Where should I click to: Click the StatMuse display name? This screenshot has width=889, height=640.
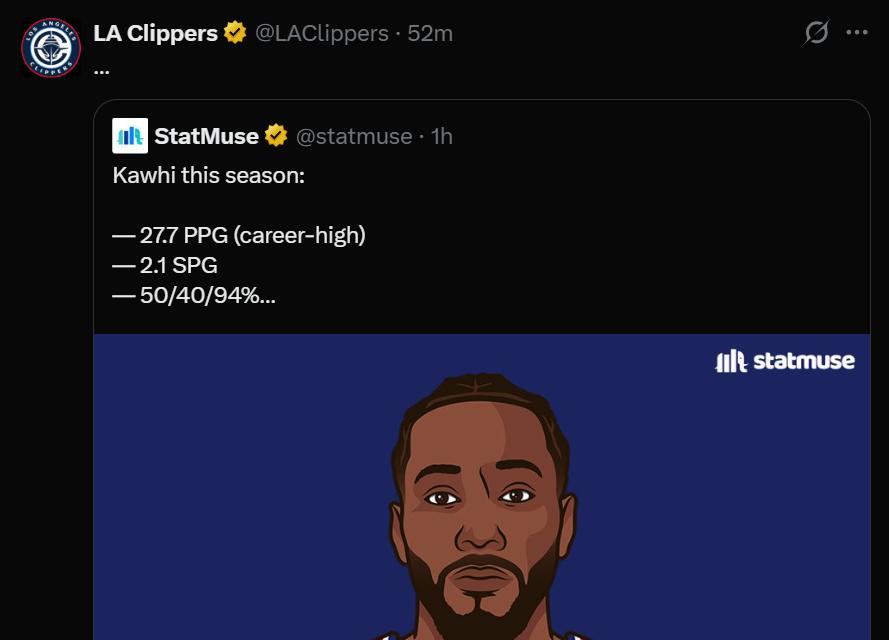206,136
